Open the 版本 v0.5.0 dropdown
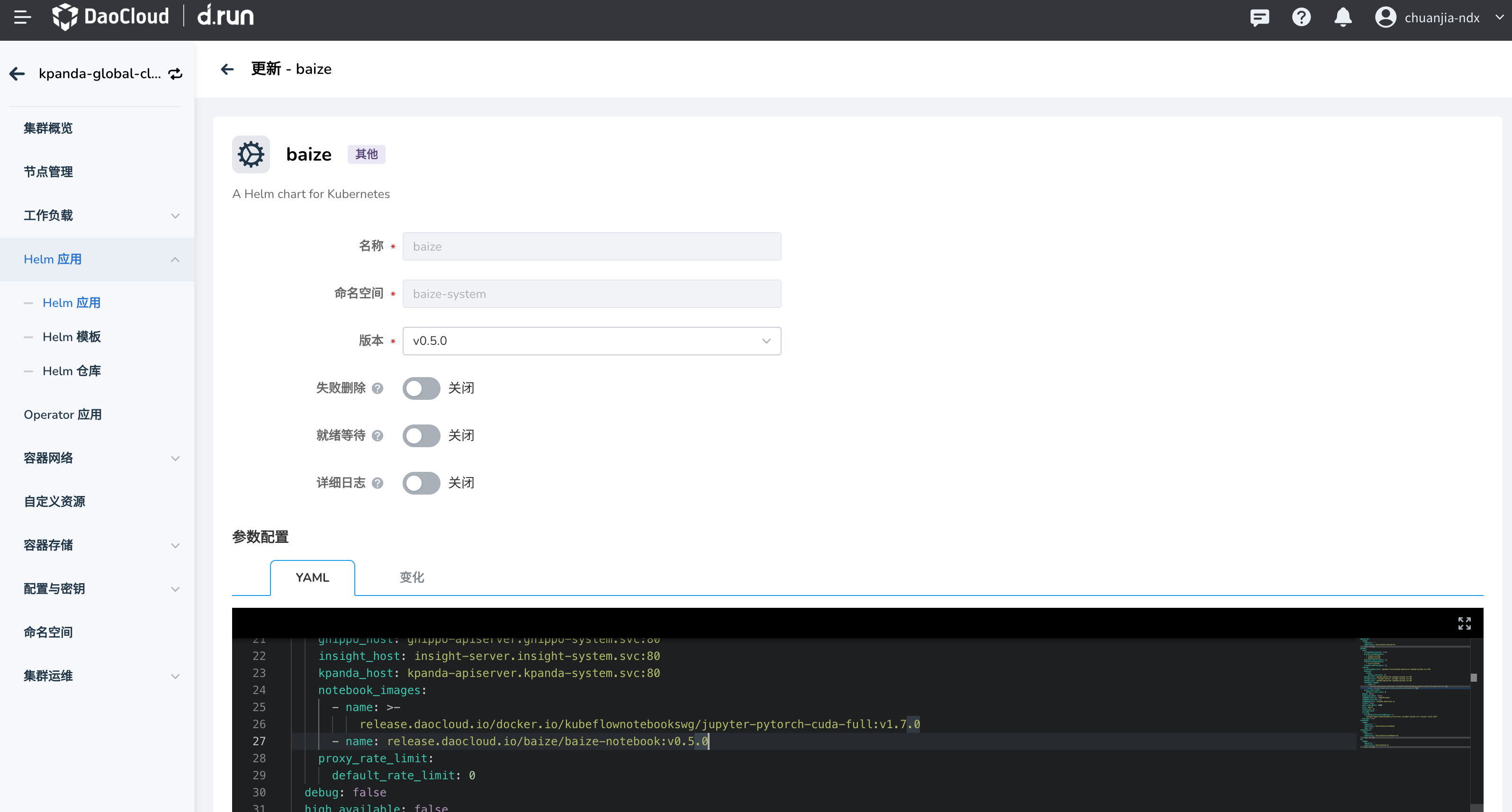This screenshot has width=1512, height=812. 591,341
